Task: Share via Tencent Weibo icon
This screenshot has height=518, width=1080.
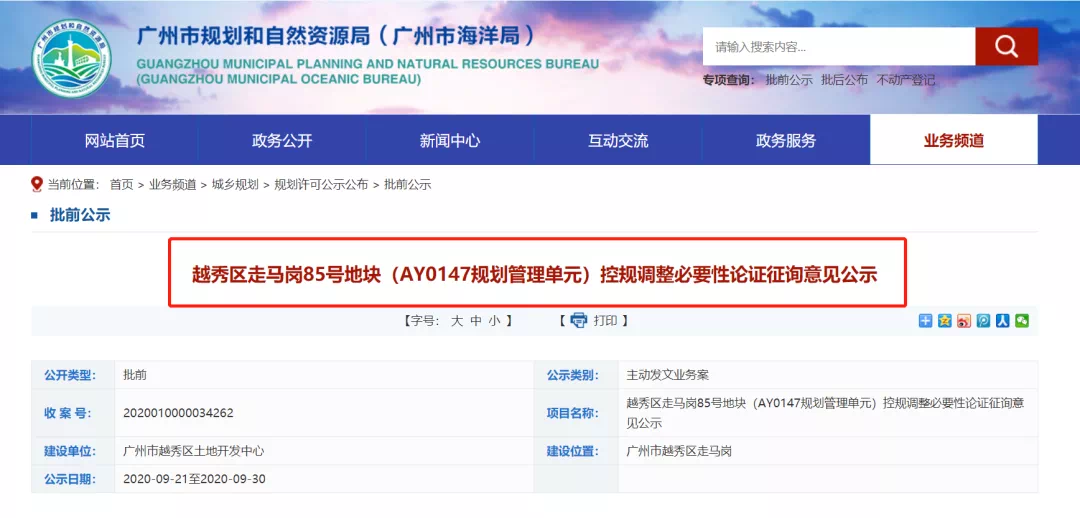Action: click(x=983, y=321)
